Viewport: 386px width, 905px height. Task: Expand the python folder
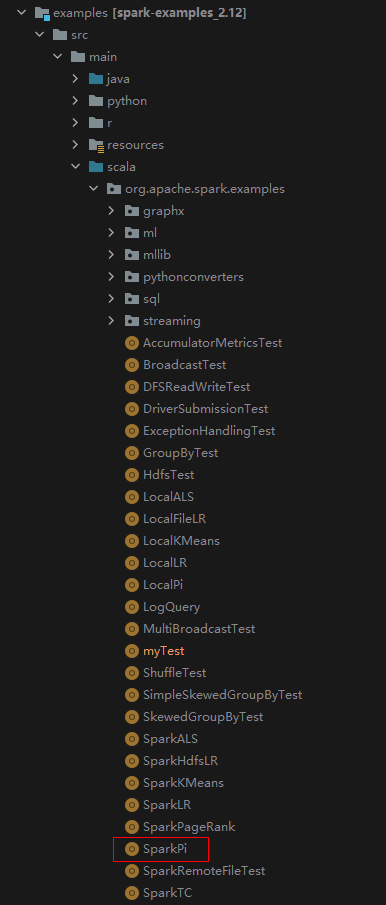point(75,100)
